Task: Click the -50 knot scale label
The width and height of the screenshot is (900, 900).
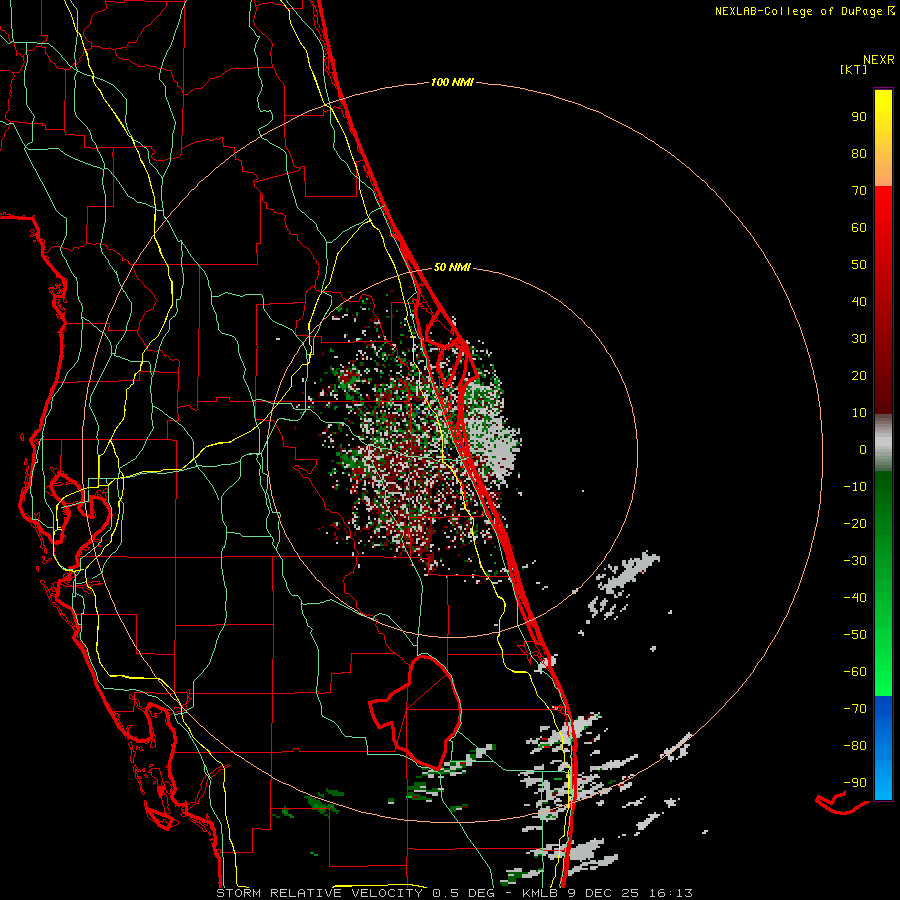Action: [x=855, y=635]
